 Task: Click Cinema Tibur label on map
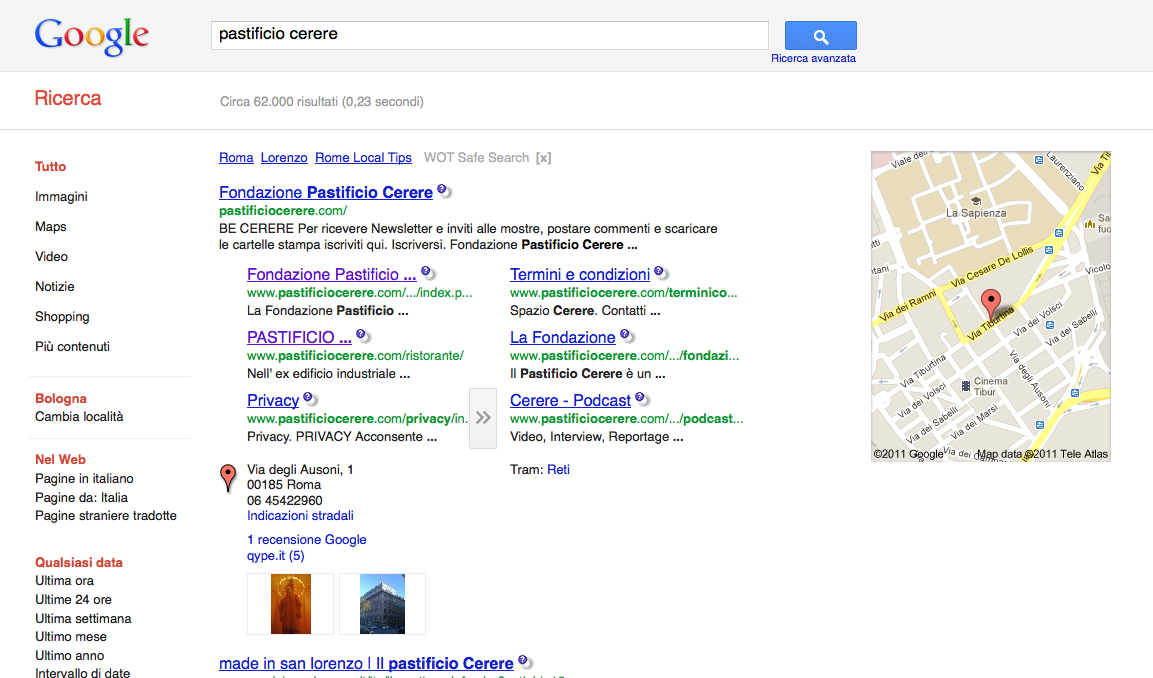tap(990, 386)
